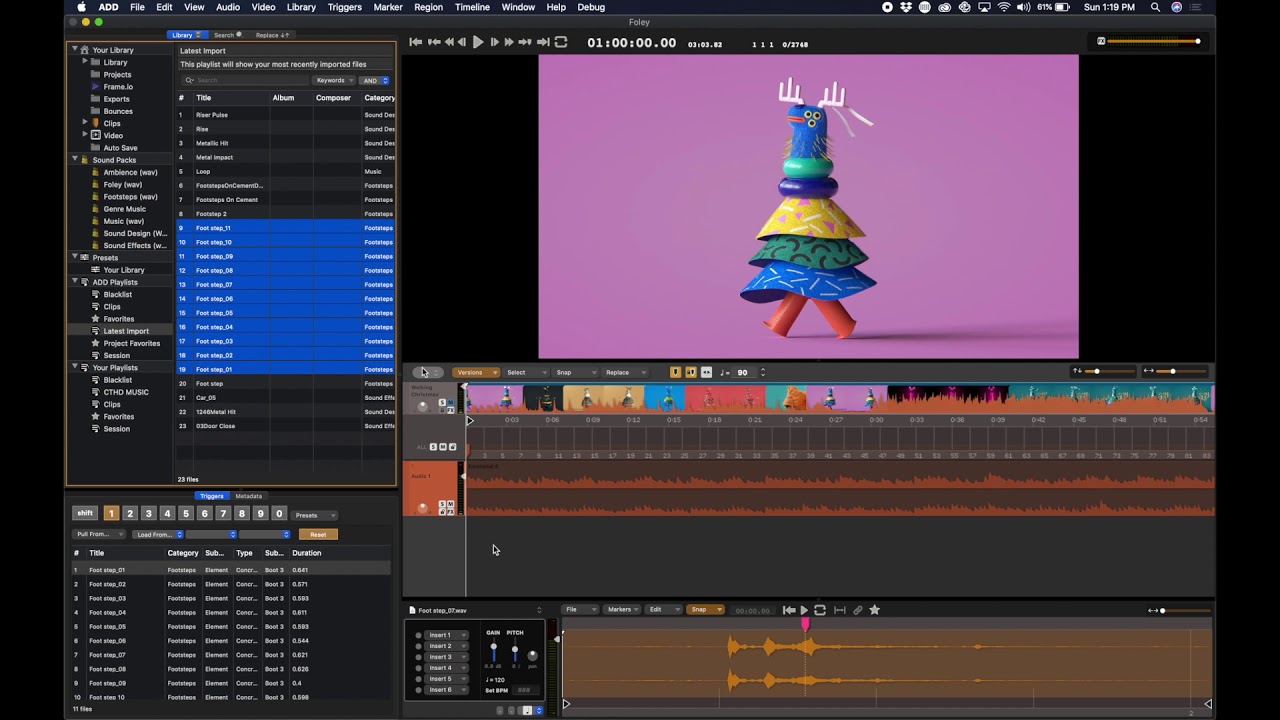Click the Walking Christmas video track knob
The image size is (1280, 720).
click(423, 406)
